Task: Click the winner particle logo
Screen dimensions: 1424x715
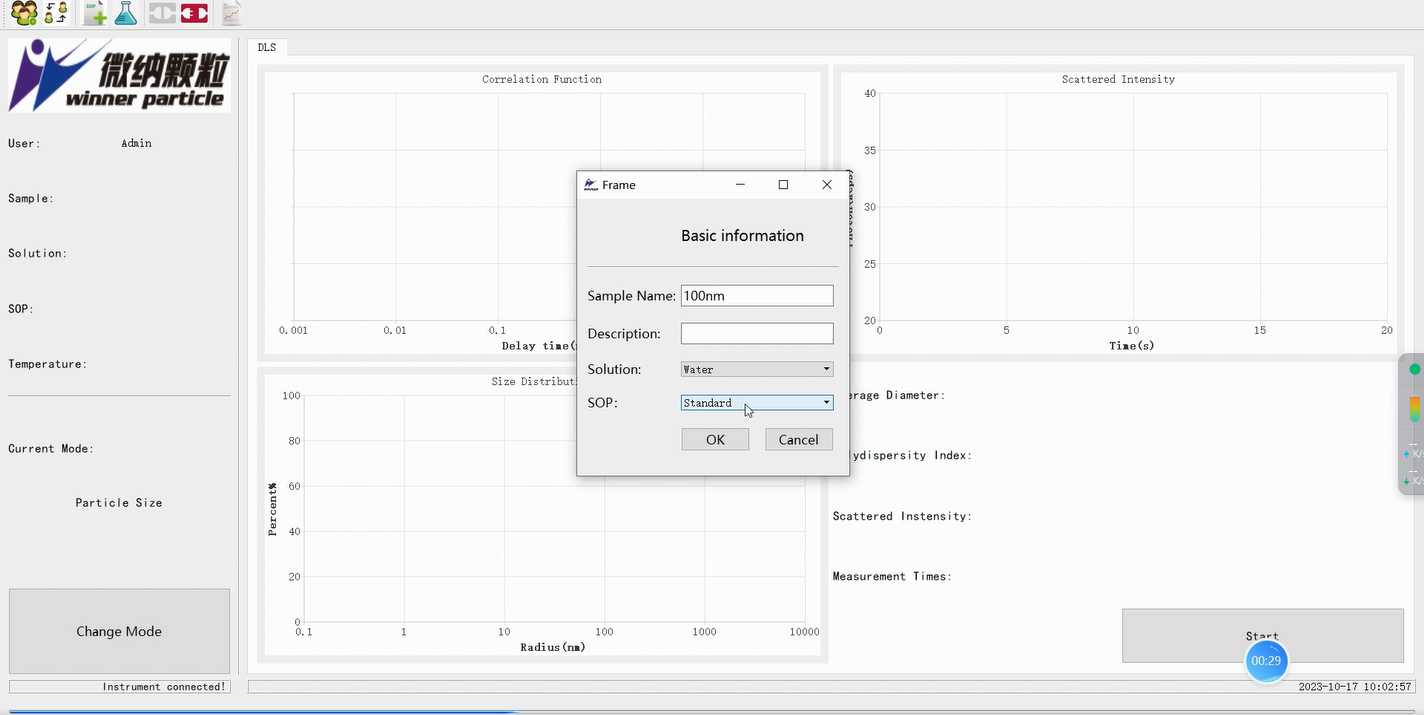Action: coord(119,76)
